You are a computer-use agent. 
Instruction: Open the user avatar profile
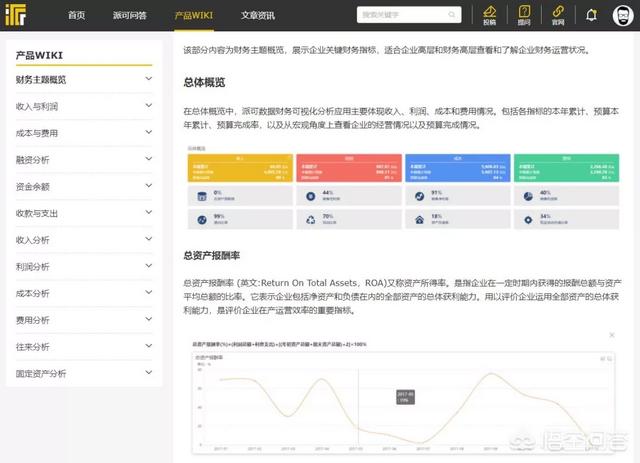(x=623, y=16)
